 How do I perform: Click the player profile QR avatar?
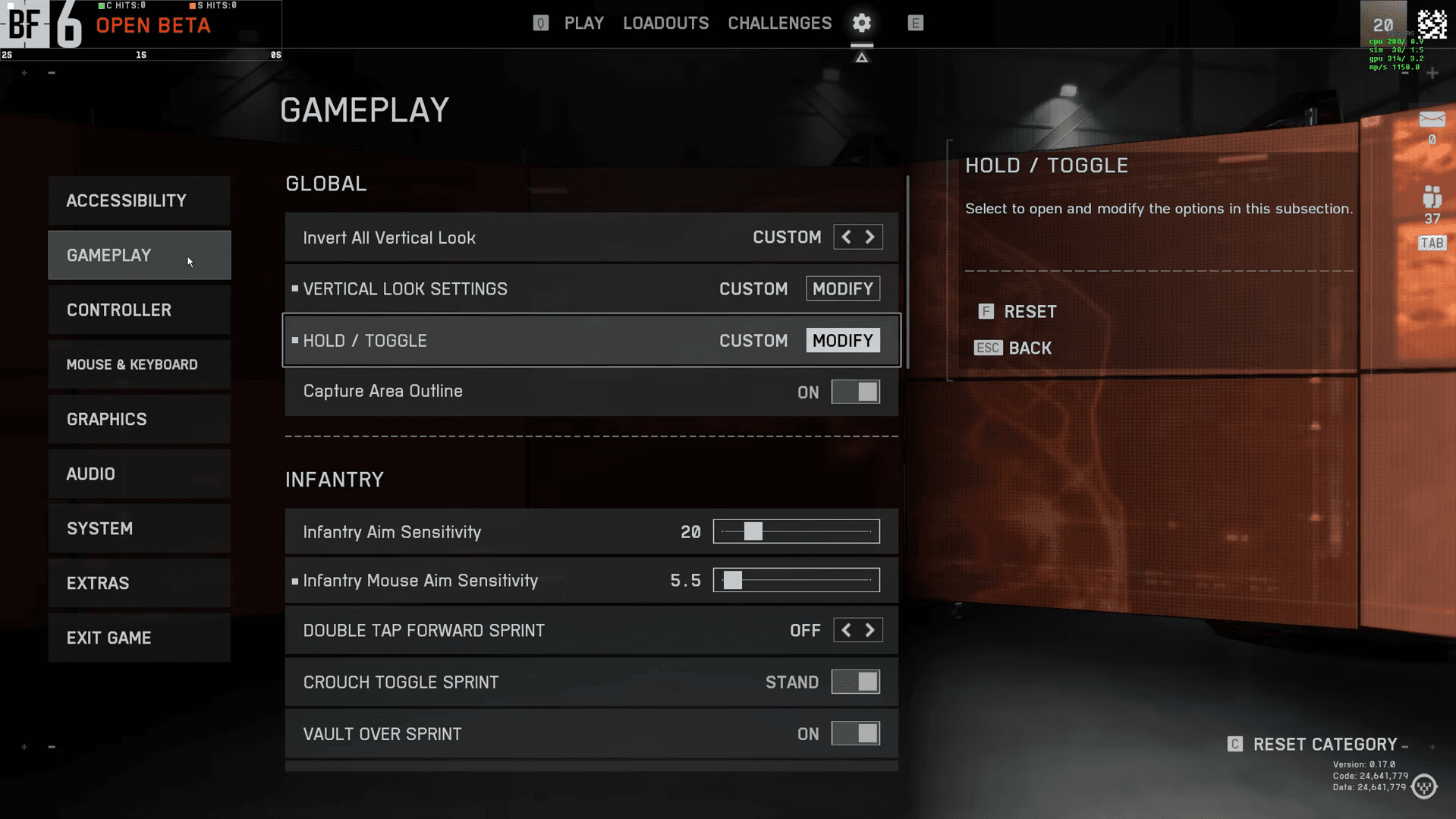point(1432,24)
